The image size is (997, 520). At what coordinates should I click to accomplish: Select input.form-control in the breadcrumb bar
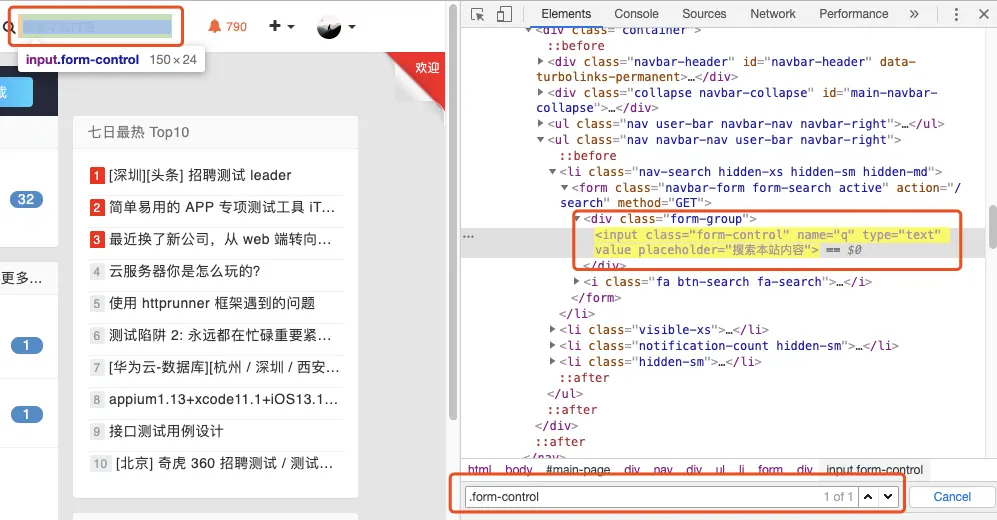click(874, 469)
